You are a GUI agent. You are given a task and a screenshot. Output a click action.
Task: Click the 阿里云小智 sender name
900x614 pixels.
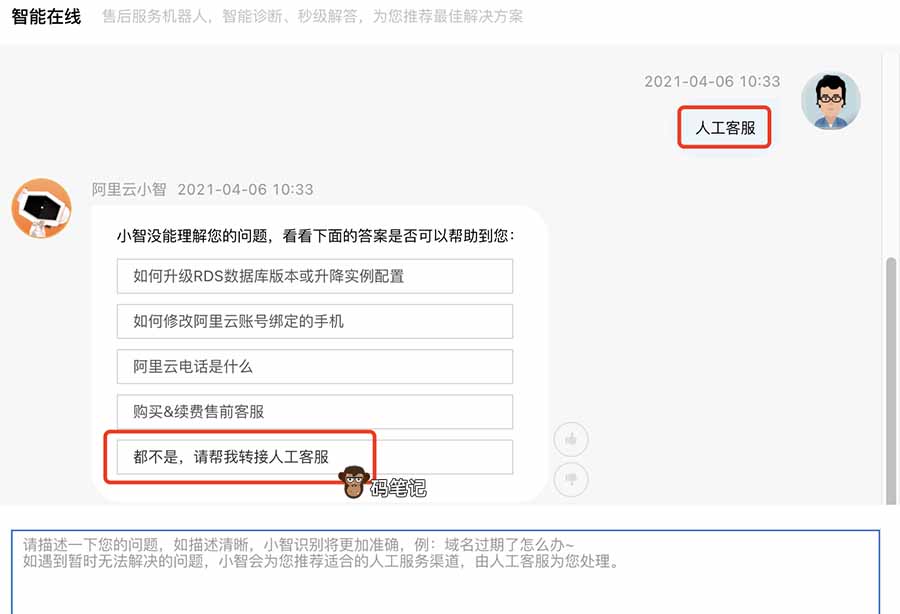point(129,189)
